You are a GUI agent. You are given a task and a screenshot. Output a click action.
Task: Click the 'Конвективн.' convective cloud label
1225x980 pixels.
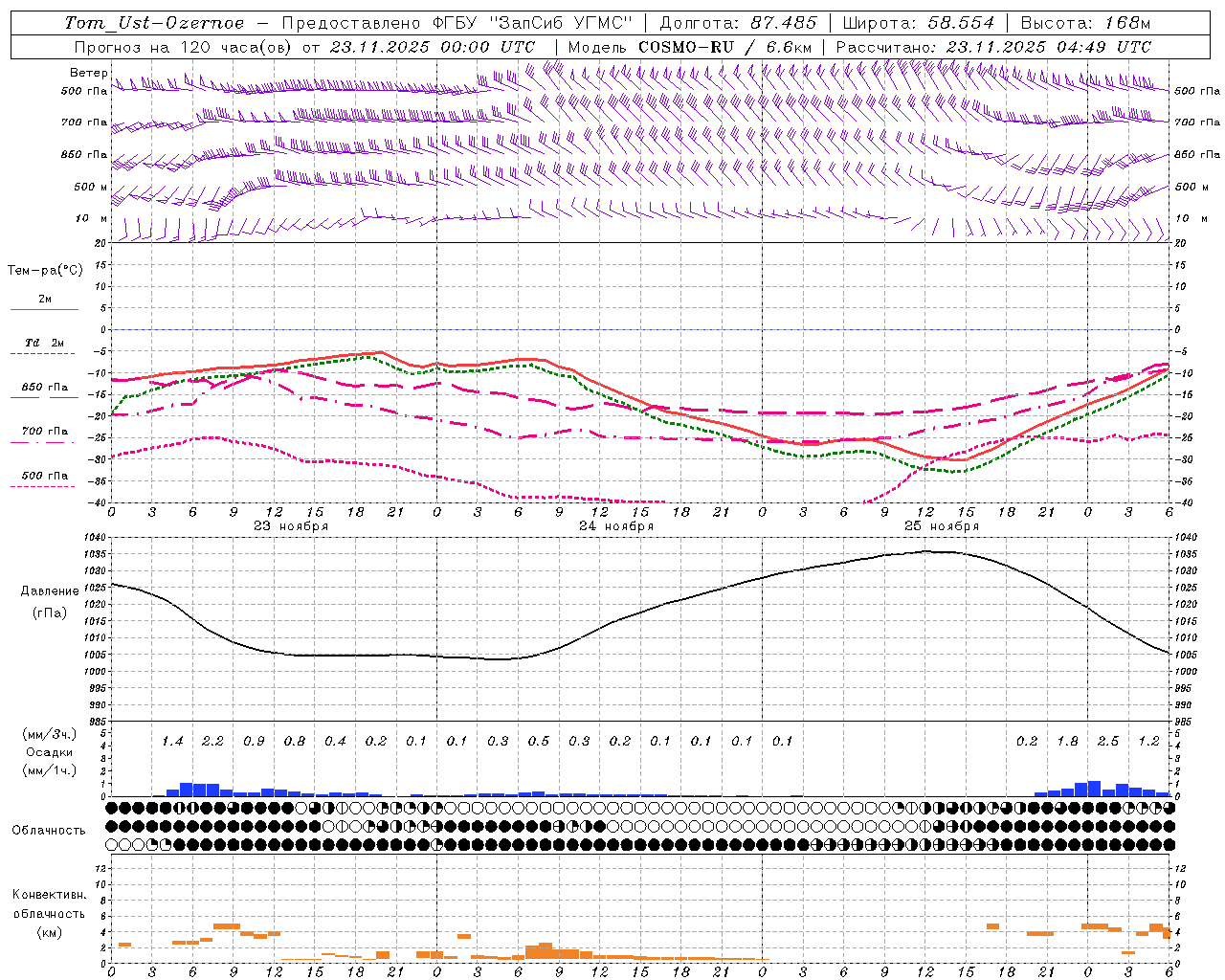tap(49, 895)
